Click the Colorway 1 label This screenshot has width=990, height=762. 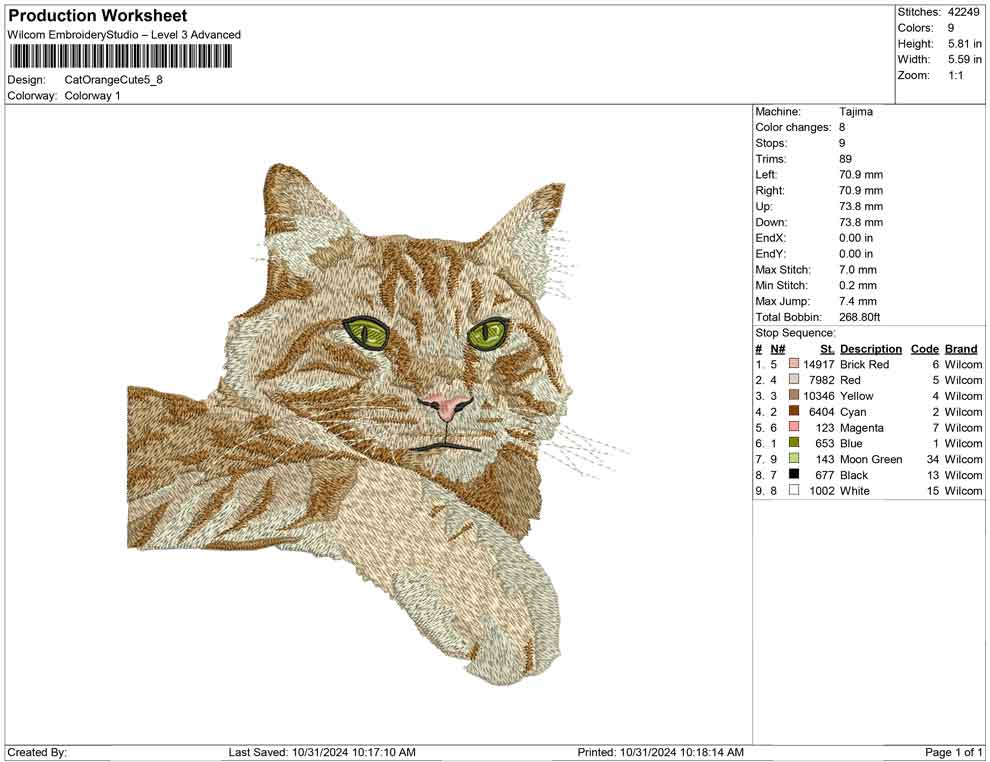point(91,95)
